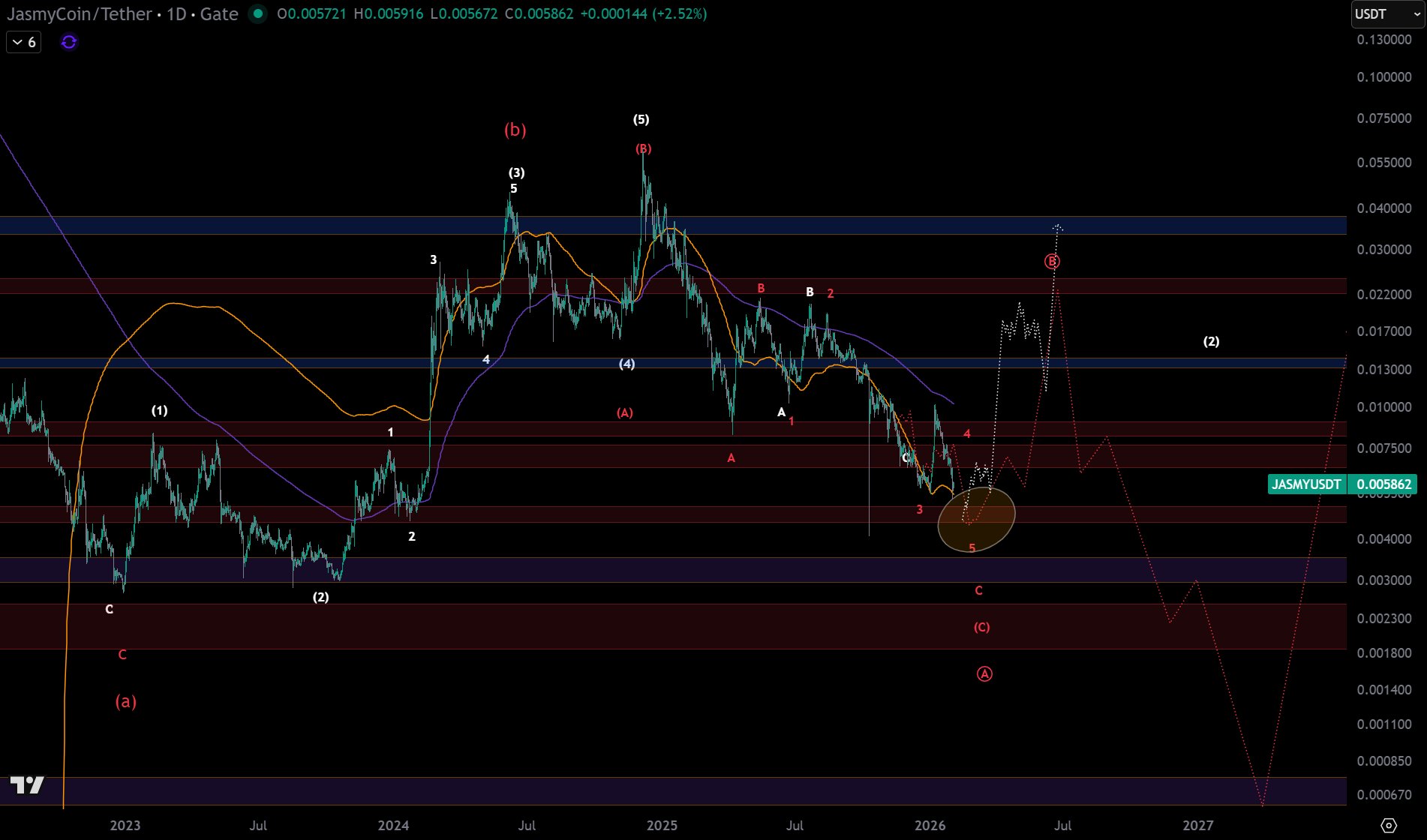The width and height of the screenshot is (1427, 840).
Task: Click the 2027 time axis label
Action: click(x=1197, y=825)
